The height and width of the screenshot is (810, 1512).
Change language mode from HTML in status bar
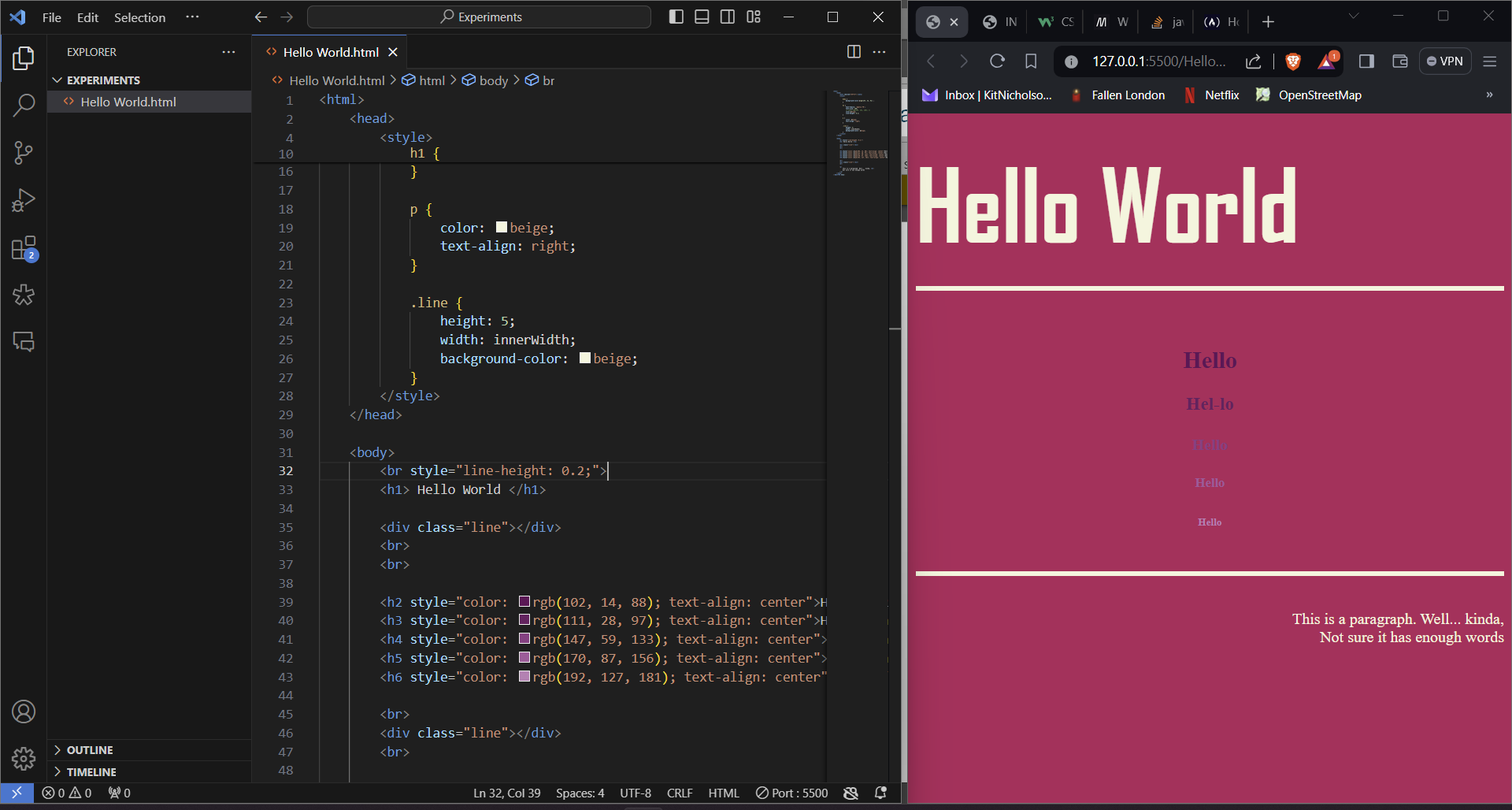pyautogui.click(x=724, y=793)
